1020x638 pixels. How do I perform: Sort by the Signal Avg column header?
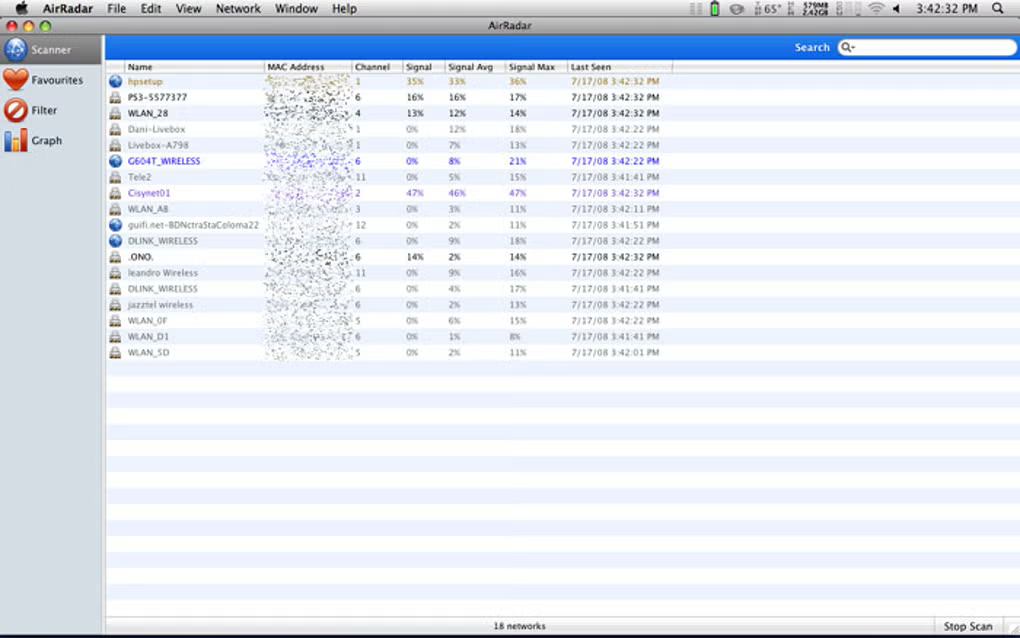point(475,67)
